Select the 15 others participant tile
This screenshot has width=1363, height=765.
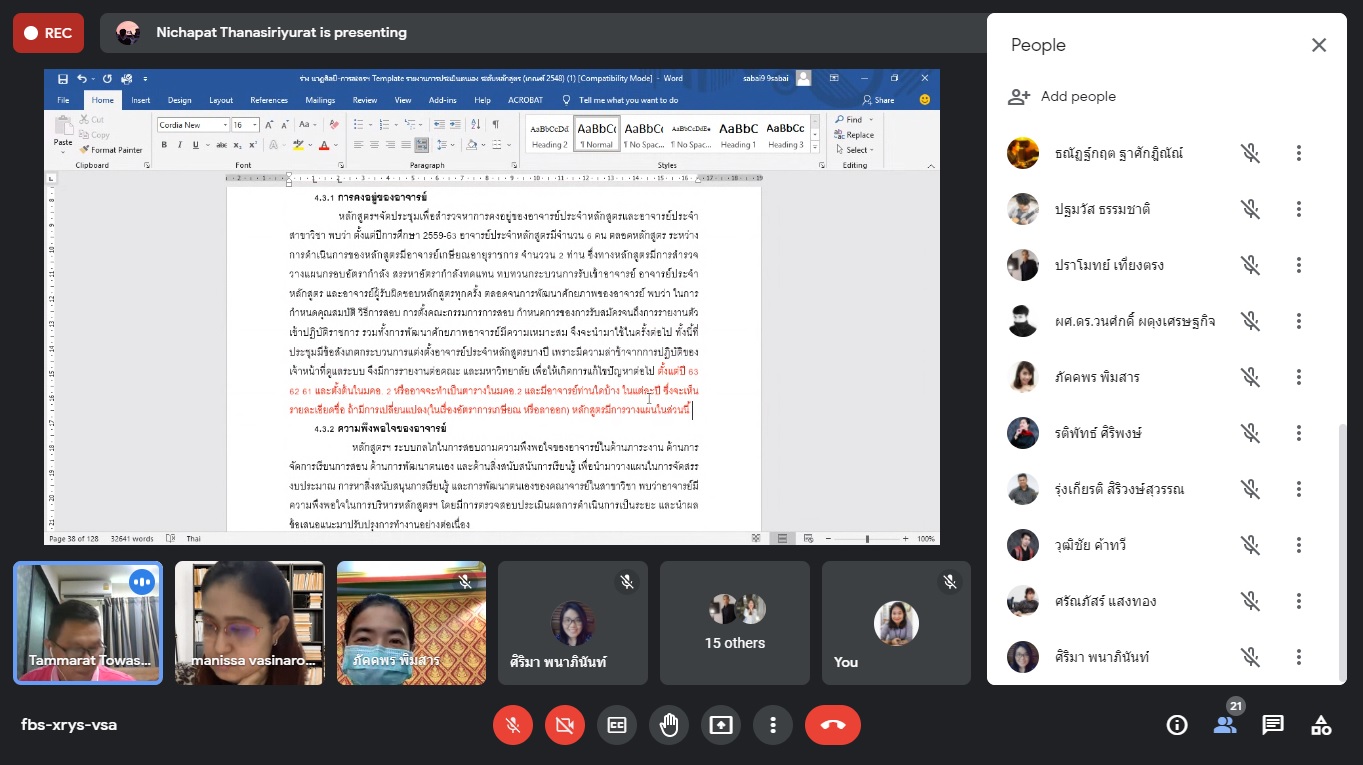735,622
